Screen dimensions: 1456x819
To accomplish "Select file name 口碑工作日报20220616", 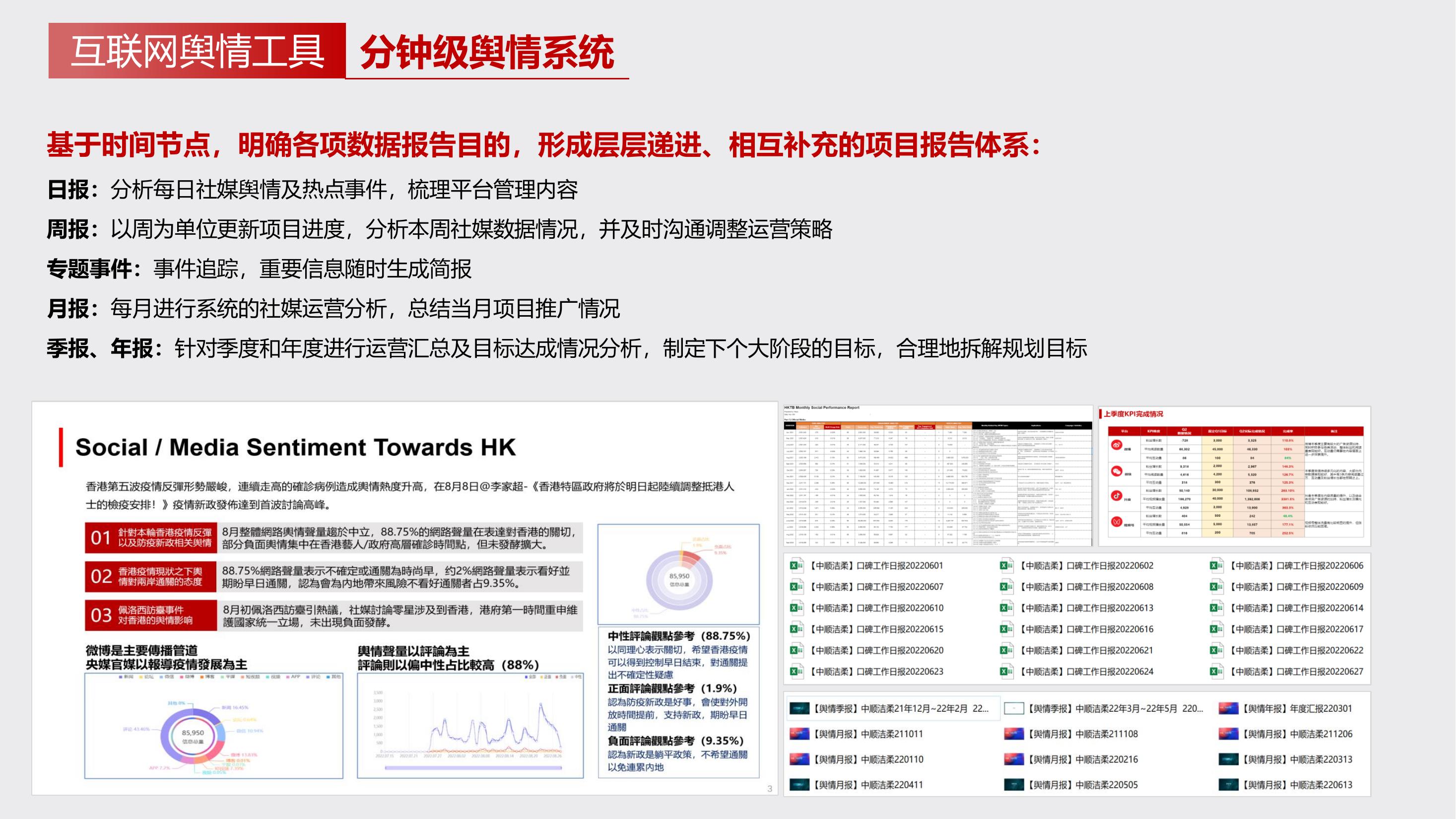I will tap(1087, 629).
